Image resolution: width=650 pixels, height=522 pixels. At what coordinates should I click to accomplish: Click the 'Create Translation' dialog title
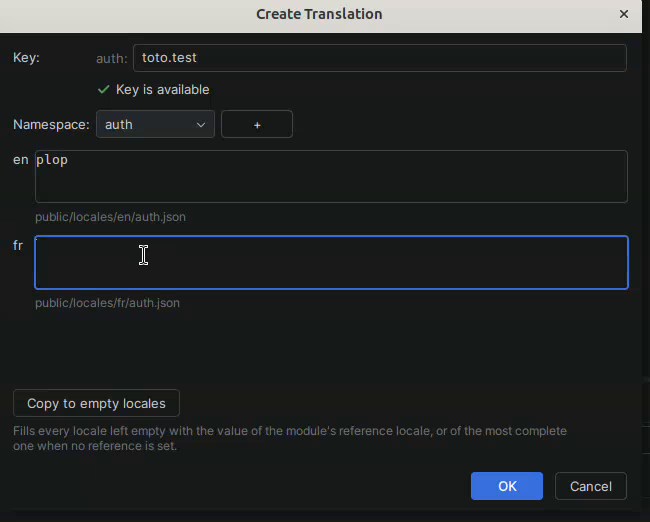pyautogui.click(x=319, y=14)
